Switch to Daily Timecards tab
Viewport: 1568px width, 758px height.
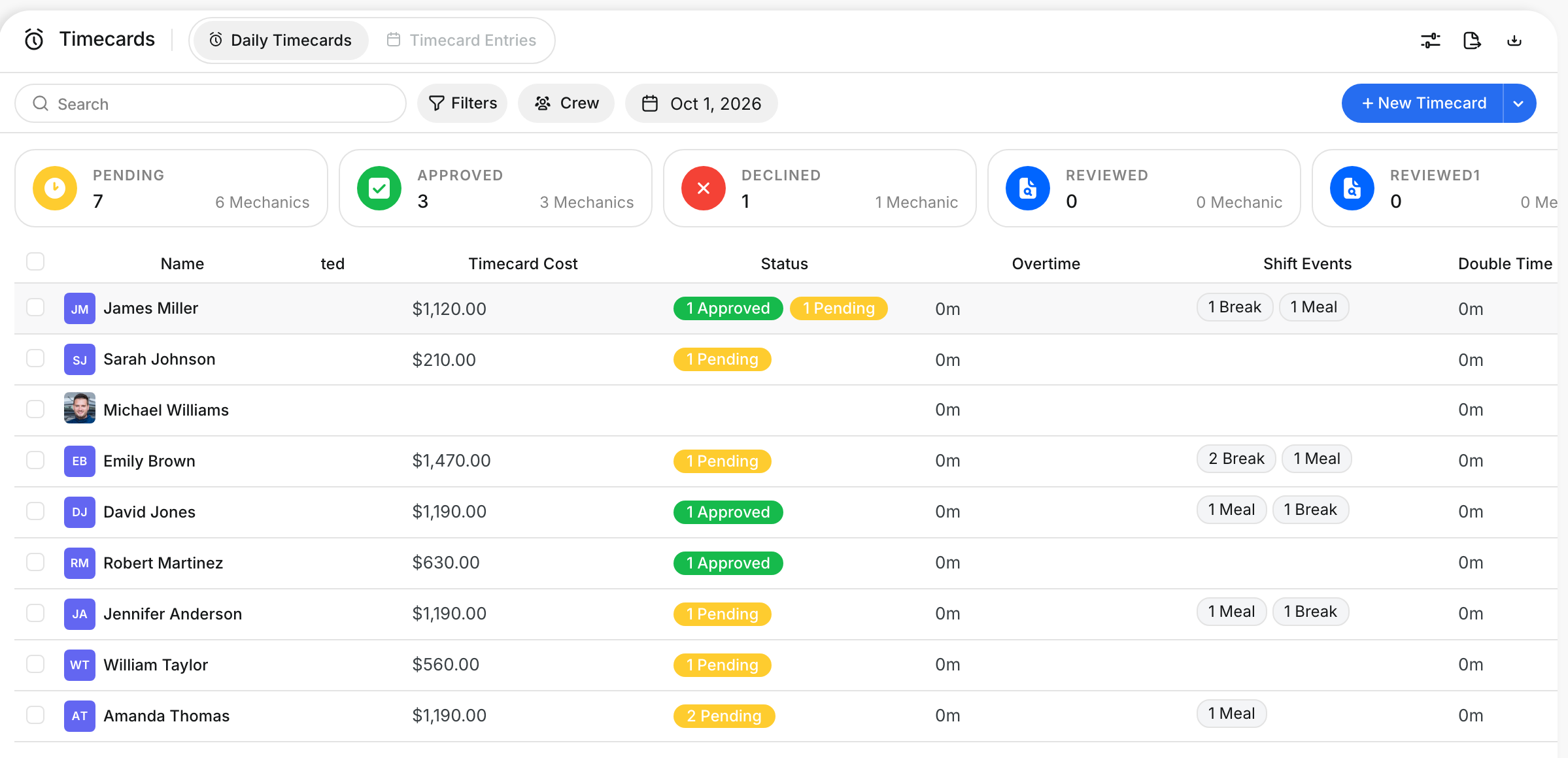(x=281, y=41)
